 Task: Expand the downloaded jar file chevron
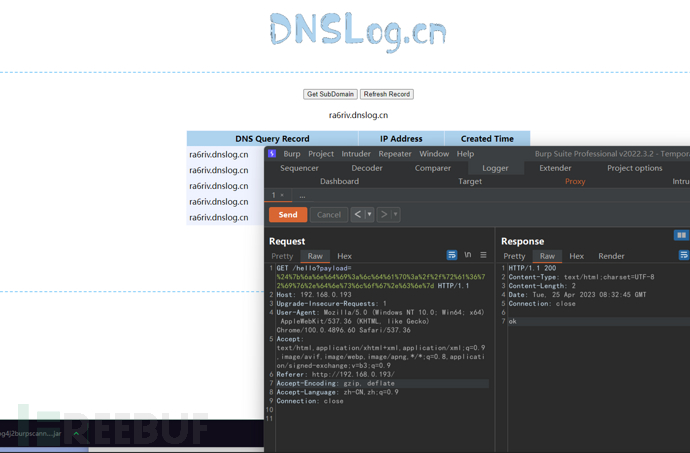[77, 434]
